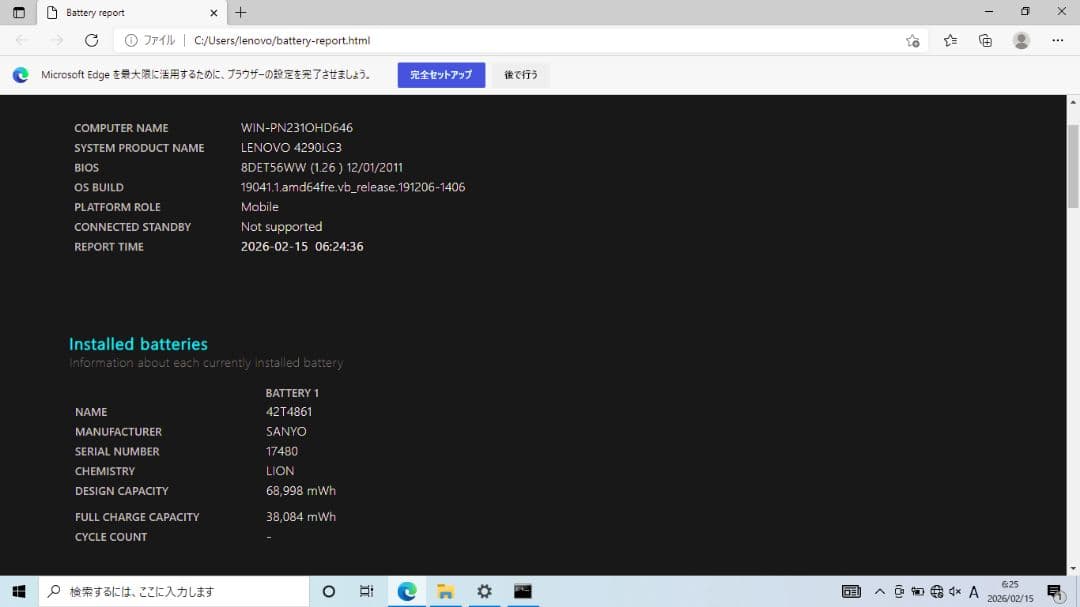Click the forward navigation arrow
1080x607 pixels.
(x=56, y=41)
